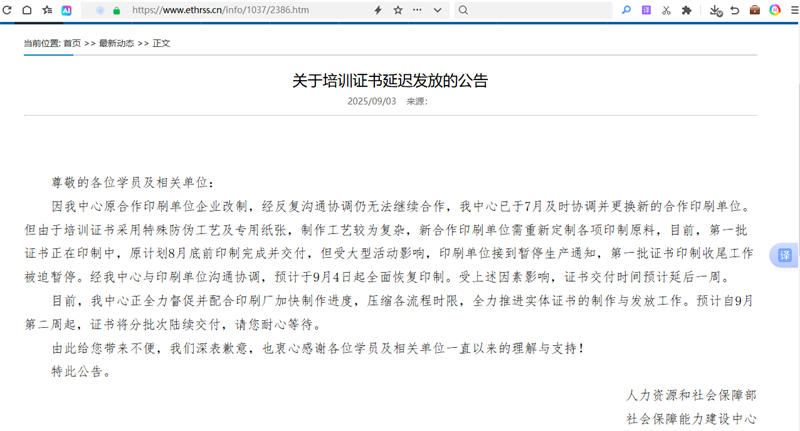
Task: Open the briefcase toolbox icon
Action: pos(755,10)
